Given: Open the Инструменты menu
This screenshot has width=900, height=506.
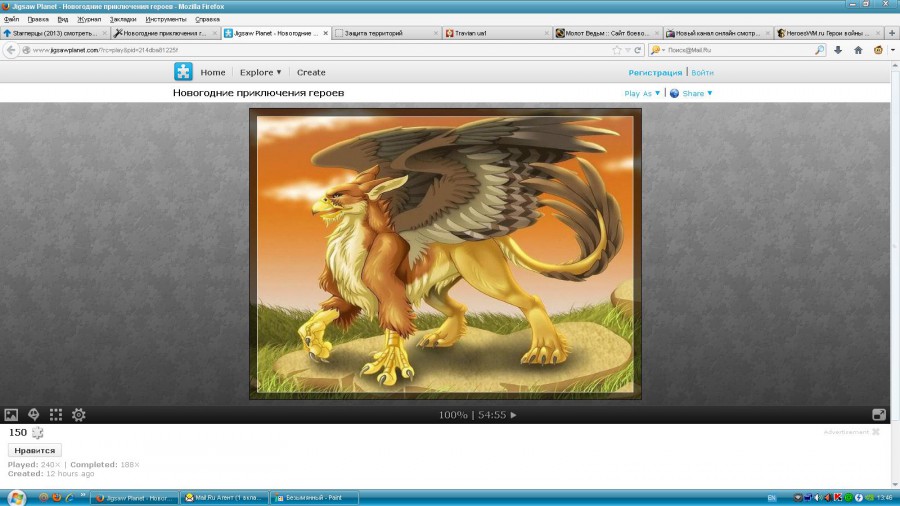Looking at the screenshot, I should (165, 20).
